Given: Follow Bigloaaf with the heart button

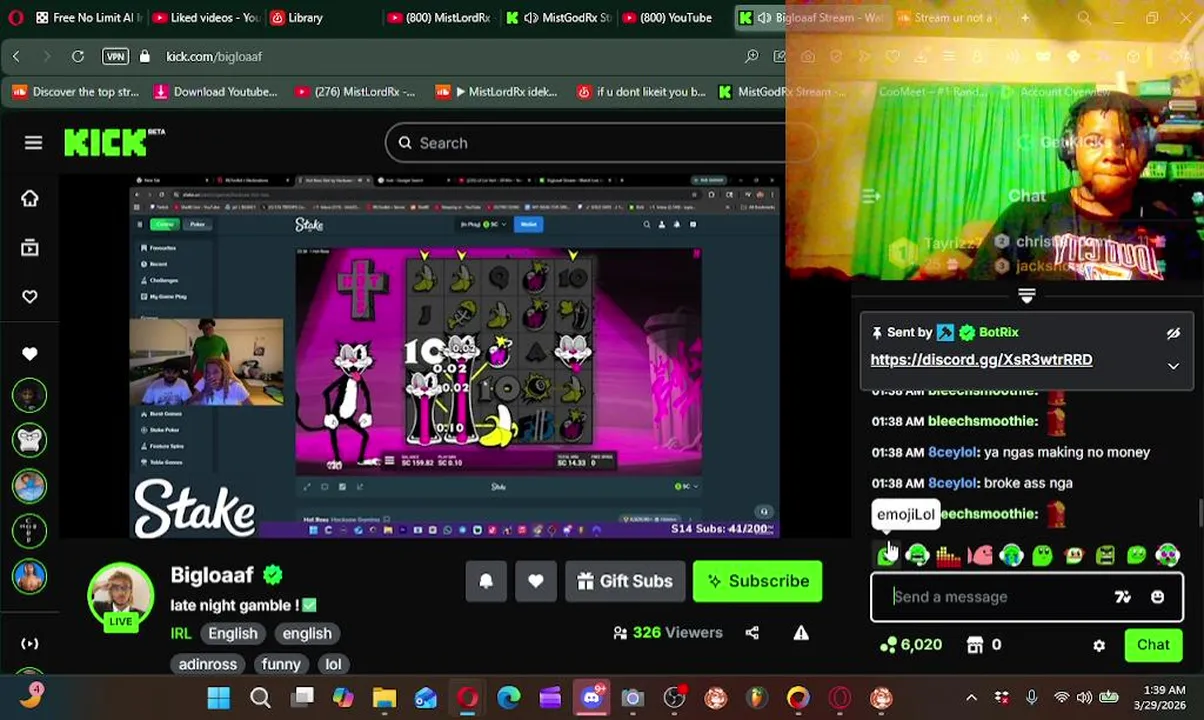Looking at the screenshot, I should pyautogui.click(x=536, y=581).
